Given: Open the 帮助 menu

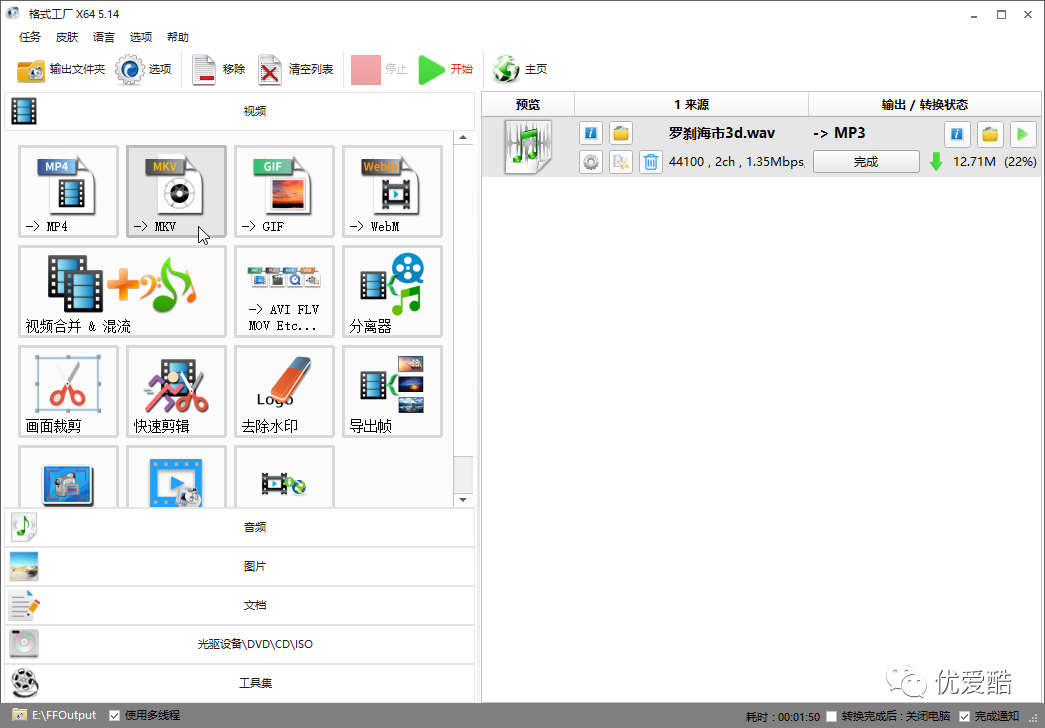Looking at the screenshot, I should pos(177,37).
